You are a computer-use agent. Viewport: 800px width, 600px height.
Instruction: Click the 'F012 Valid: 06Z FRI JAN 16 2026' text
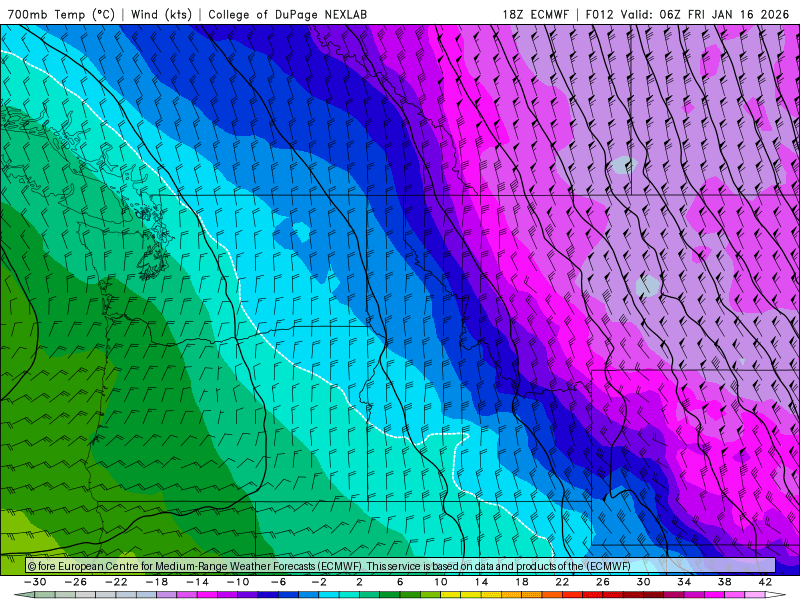687,14
